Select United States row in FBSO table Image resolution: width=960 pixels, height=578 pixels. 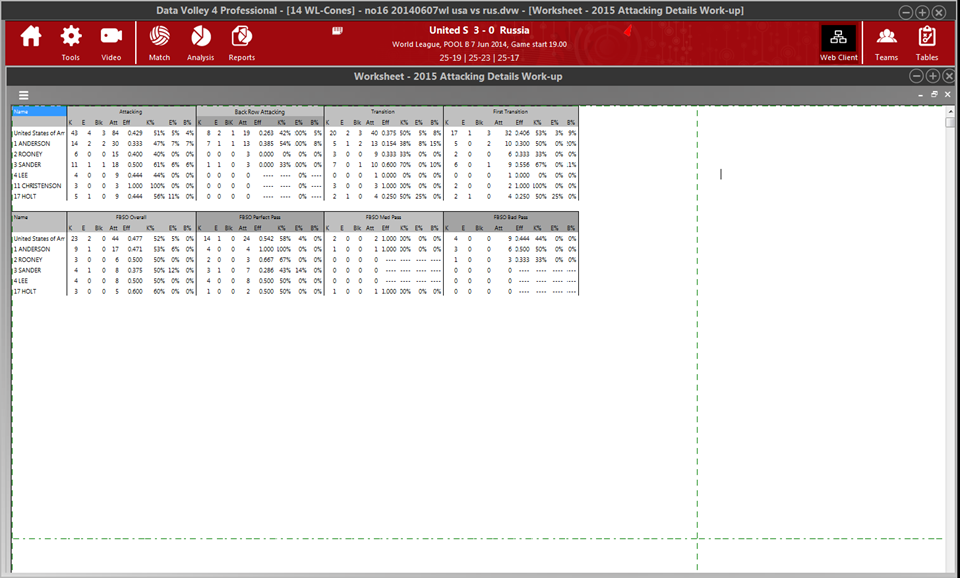coord(295,238)
